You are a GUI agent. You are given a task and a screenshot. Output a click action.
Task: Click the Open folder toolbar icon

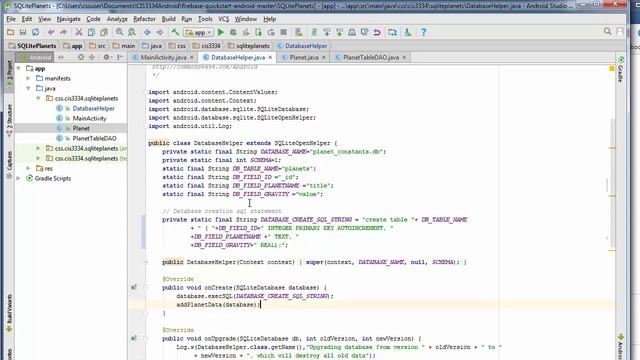(10, 32)
